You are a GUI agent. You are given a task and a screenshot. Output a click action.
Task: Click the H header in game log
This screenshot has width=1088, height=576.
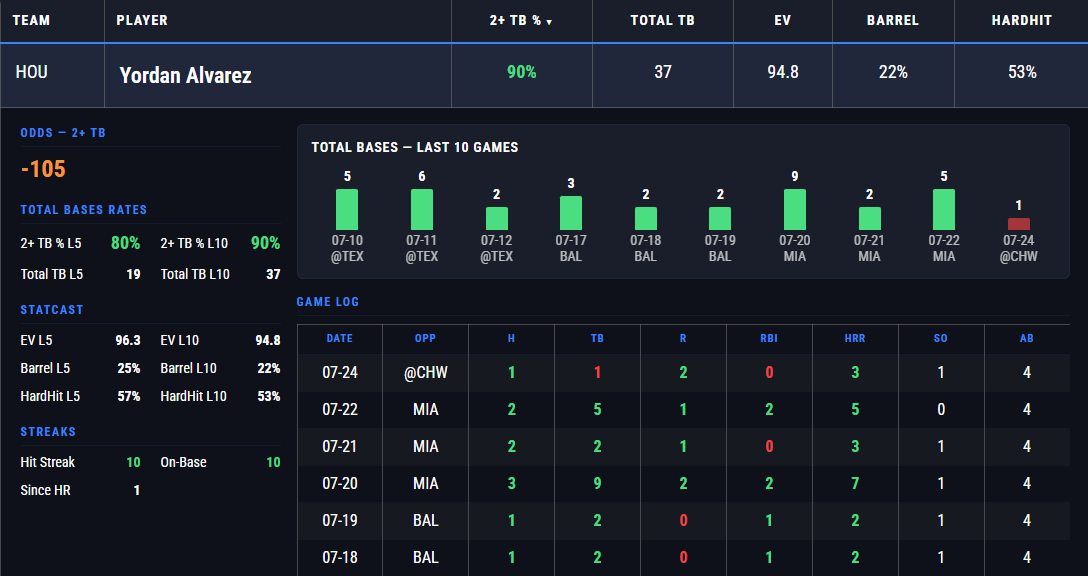(511, 339)
